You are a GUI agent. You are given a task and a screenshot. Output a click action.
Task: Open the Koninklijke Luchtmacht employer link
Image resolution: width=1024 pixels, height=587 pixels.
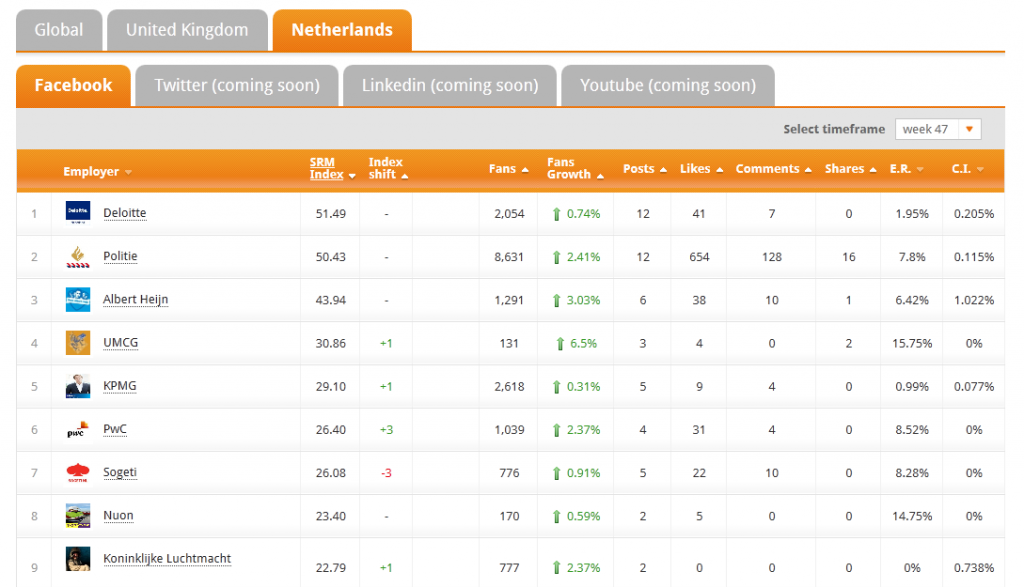[x=167, y=559]
